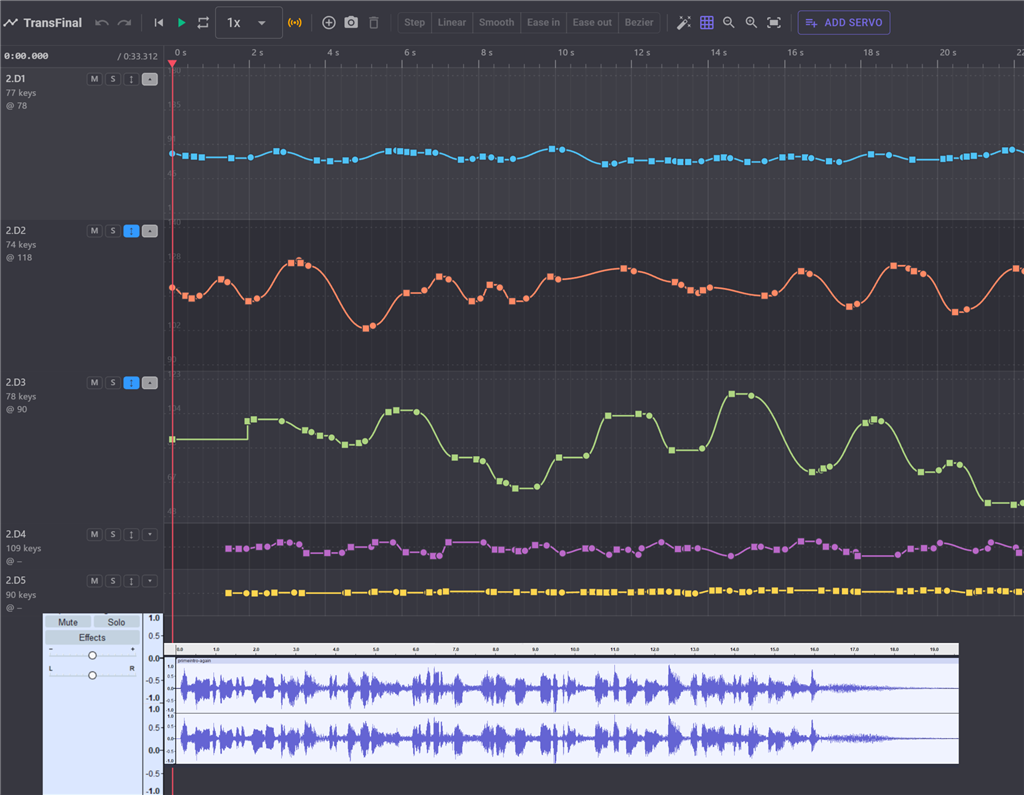Toggle vertical auto-scale on track 2.D1
Image resolution: width=1024 pixels, height=795 pixels.
(131, 79)
